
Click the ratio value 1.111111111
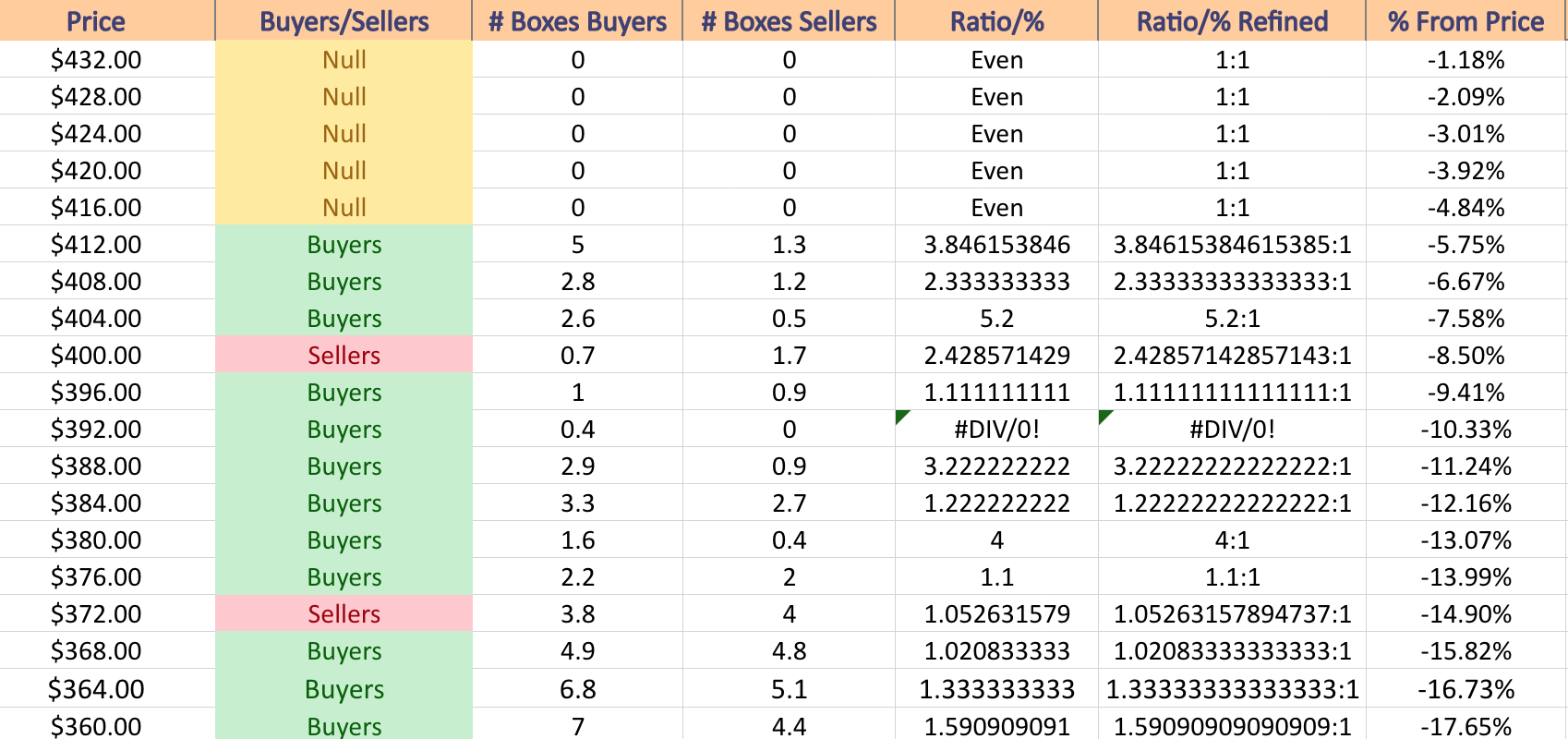pyautogui.click(x=996, y=393)
